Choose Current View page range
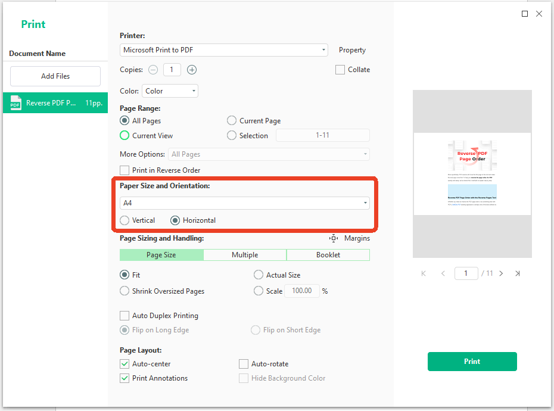This screenshot has width=554, height=411. point(124,136)
